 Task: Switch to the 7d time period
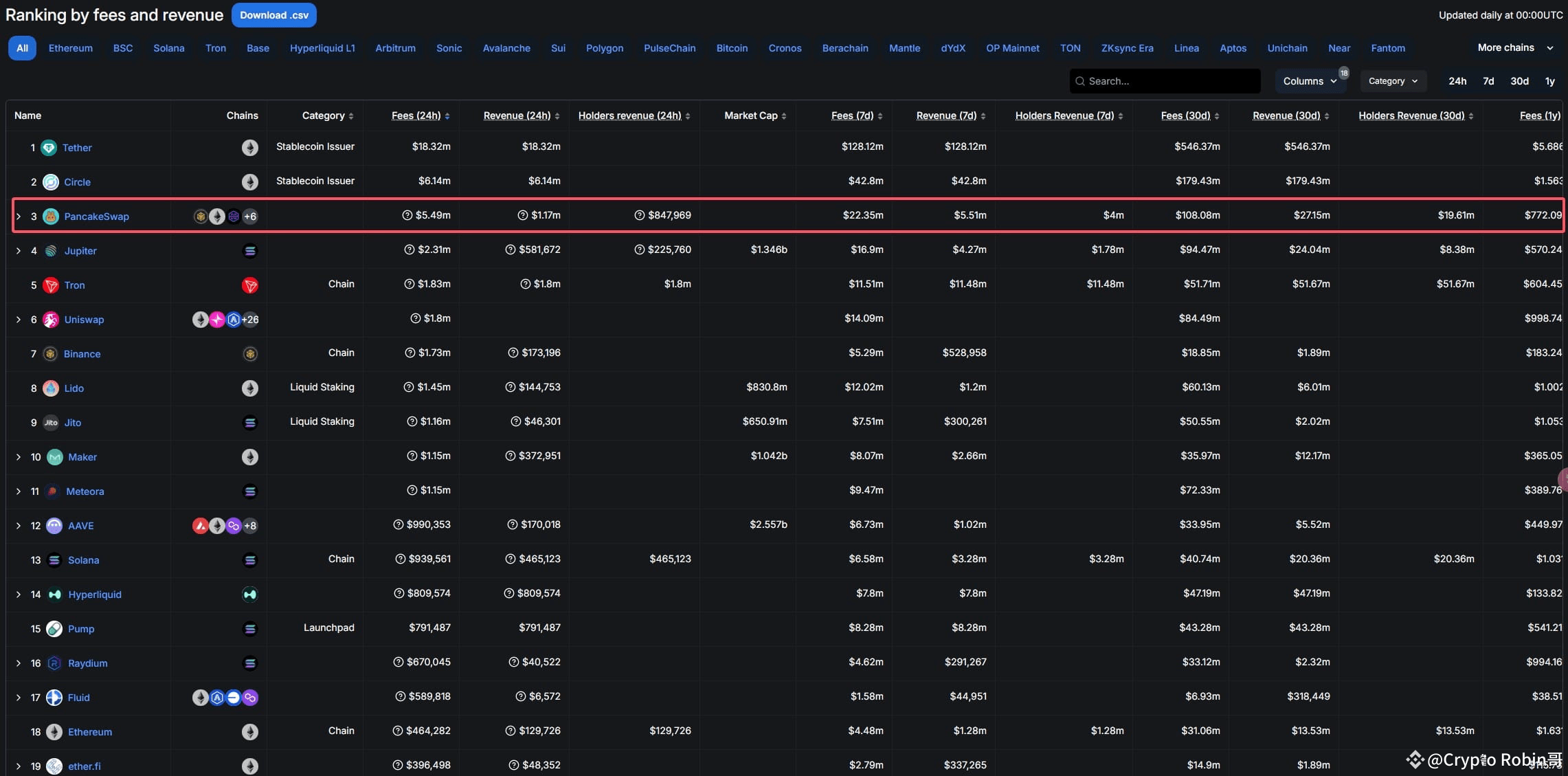1488,81
